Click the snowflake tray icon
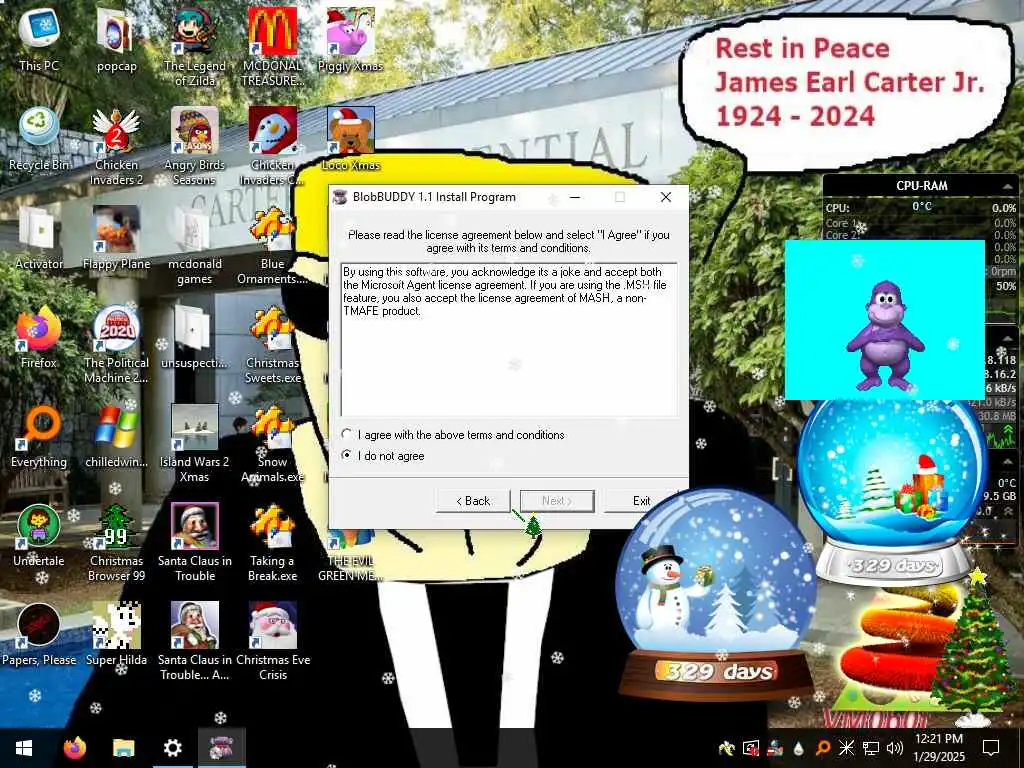 pos(846,748)
